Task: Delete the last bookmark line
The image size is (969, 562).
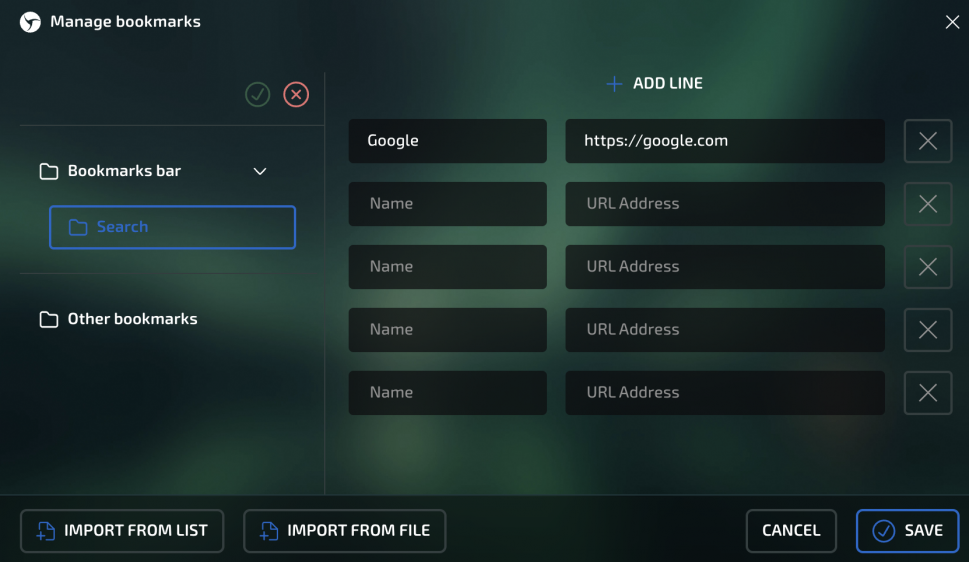Action: click(928, 393)
